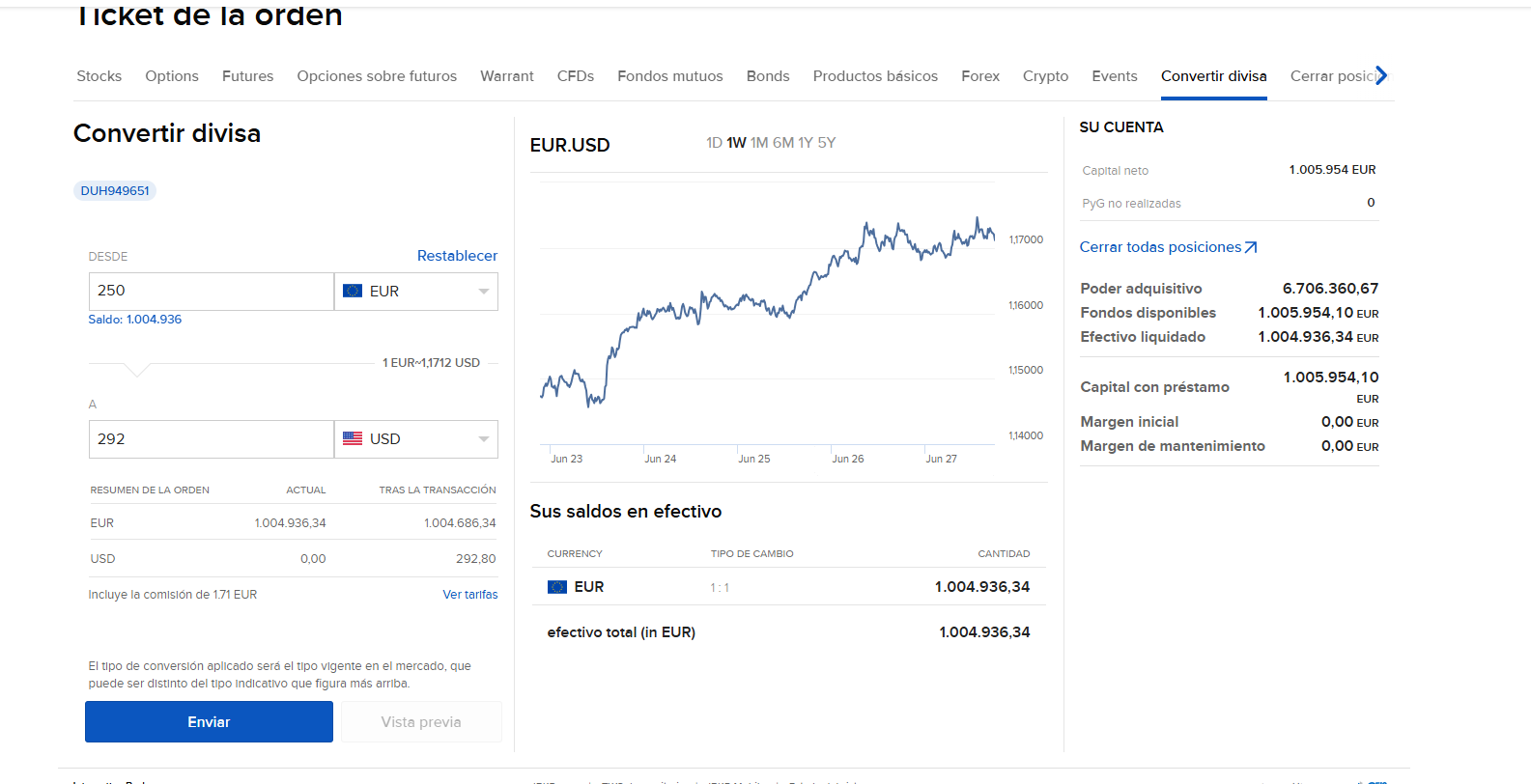Open the Forex tab
Image resolution: width=1531 pixels, height=784 pixels.
coord(980,76)
